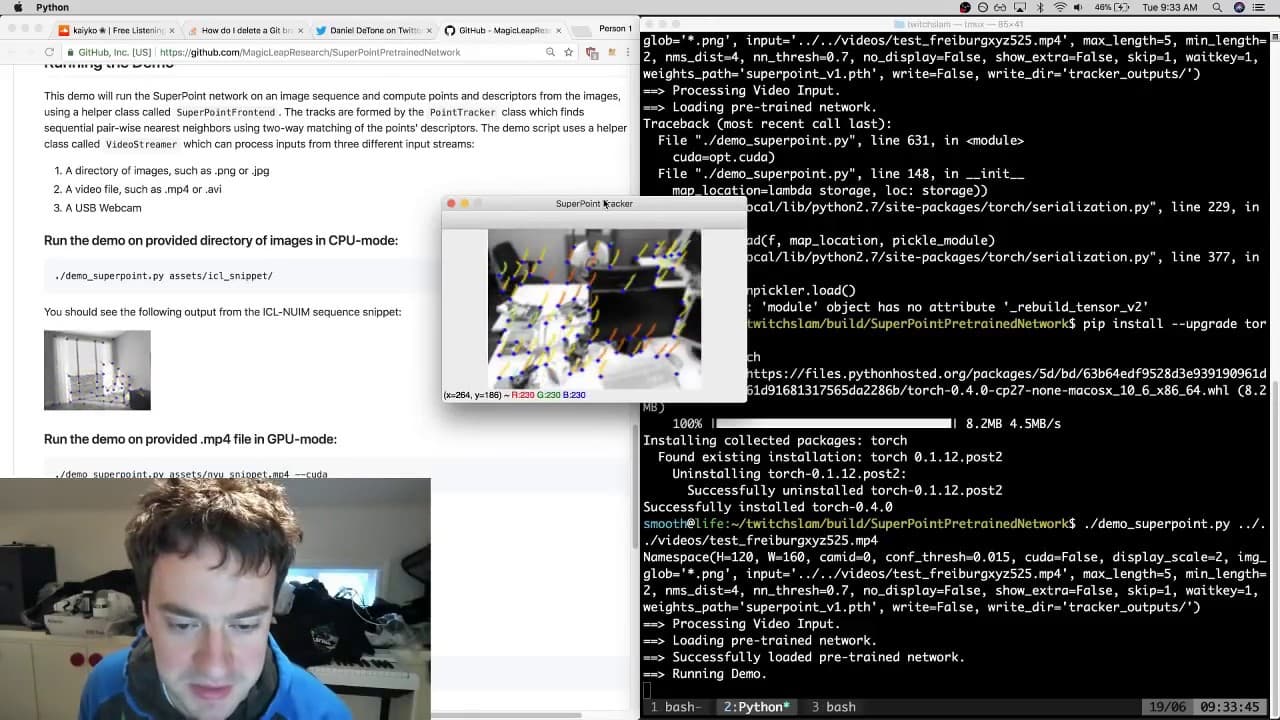Click the tracked video frame in SuperPoint Tracker

(594, 309)
